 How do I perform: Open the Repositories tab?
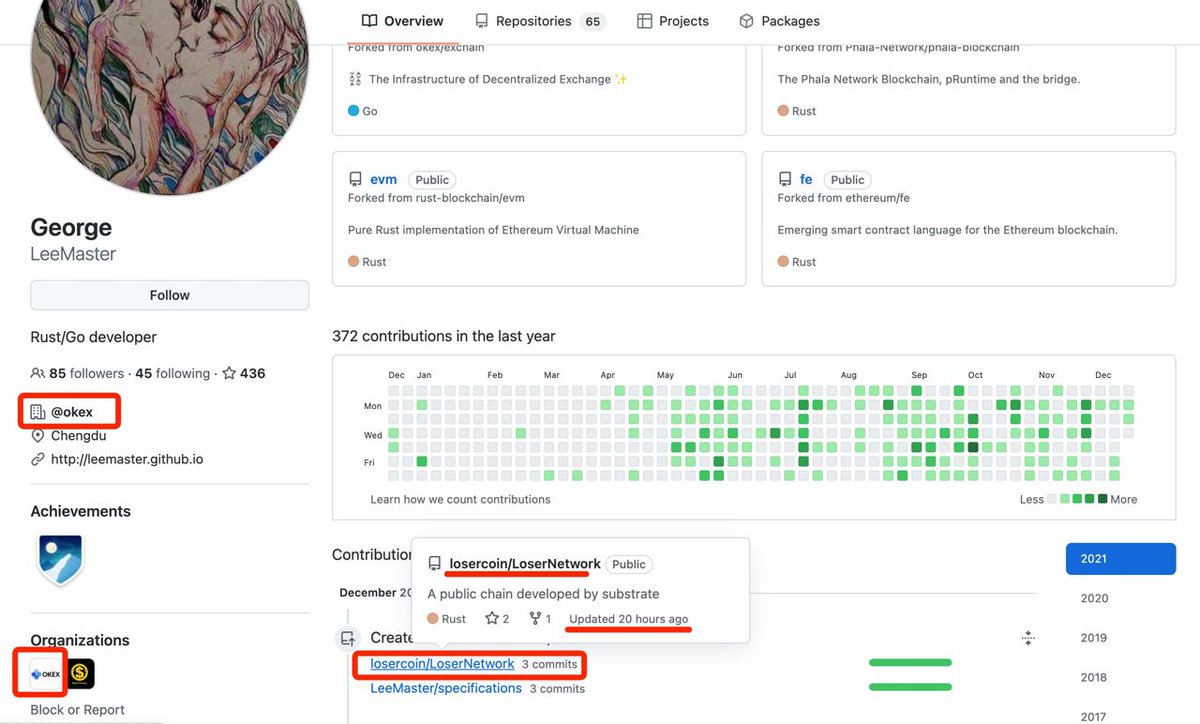pos(540,21)
